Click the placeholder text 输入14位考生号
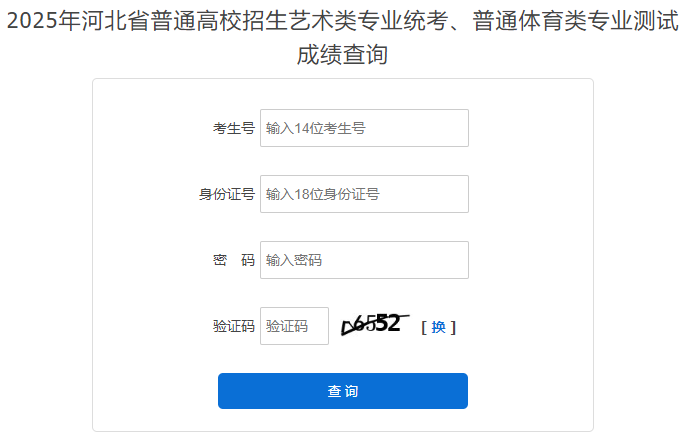Screen dimensions: 690x437 (316, 129)
